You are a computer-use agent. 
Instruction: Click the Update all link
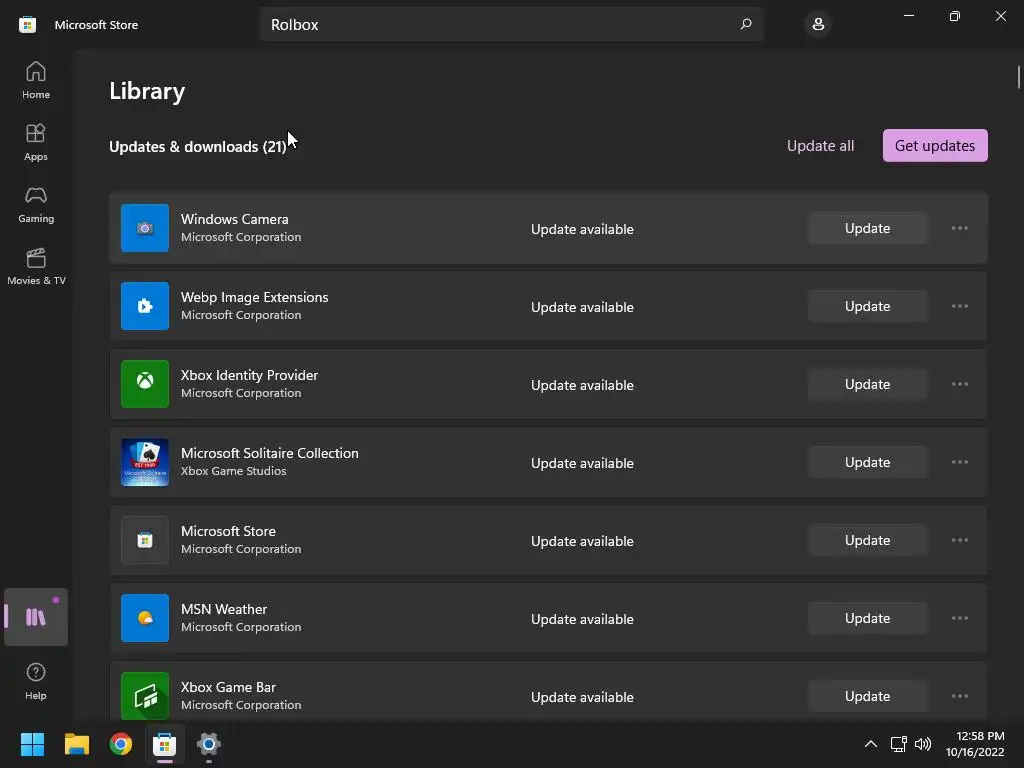click(820, 146)
